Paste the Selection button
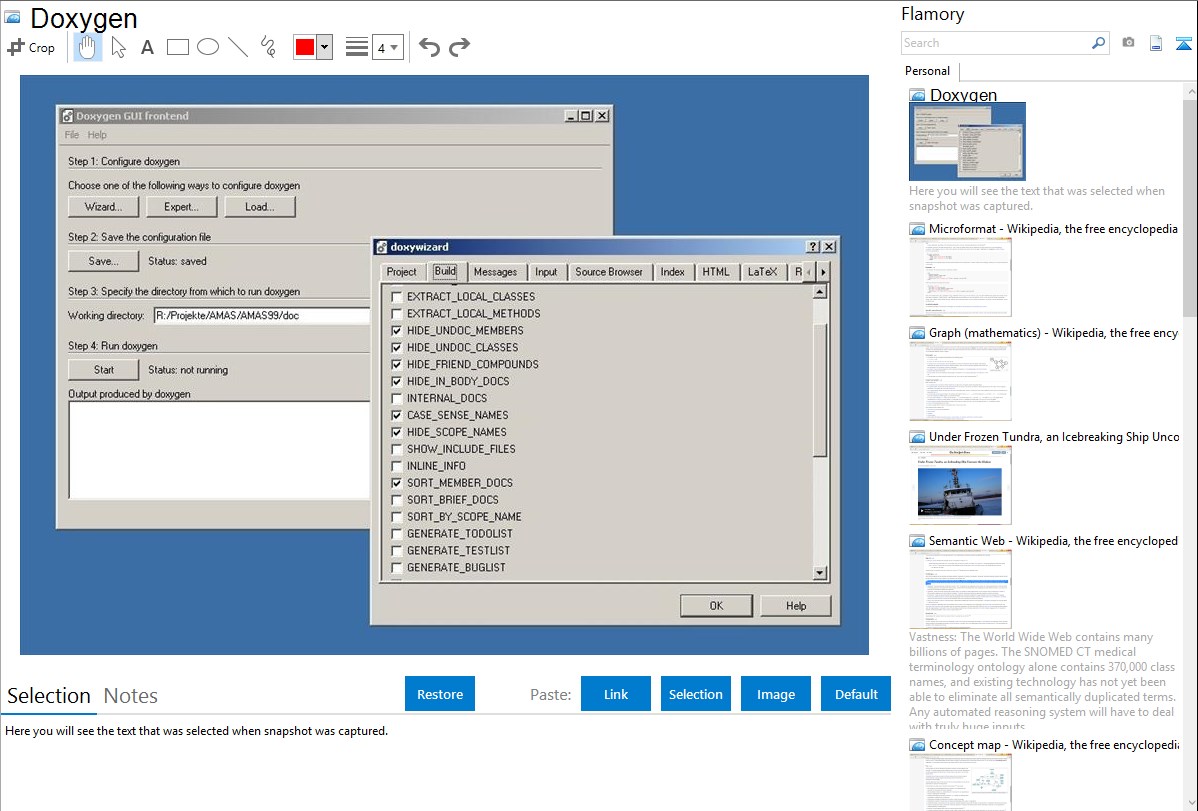 pyautogui.click(x=695, y=694)
